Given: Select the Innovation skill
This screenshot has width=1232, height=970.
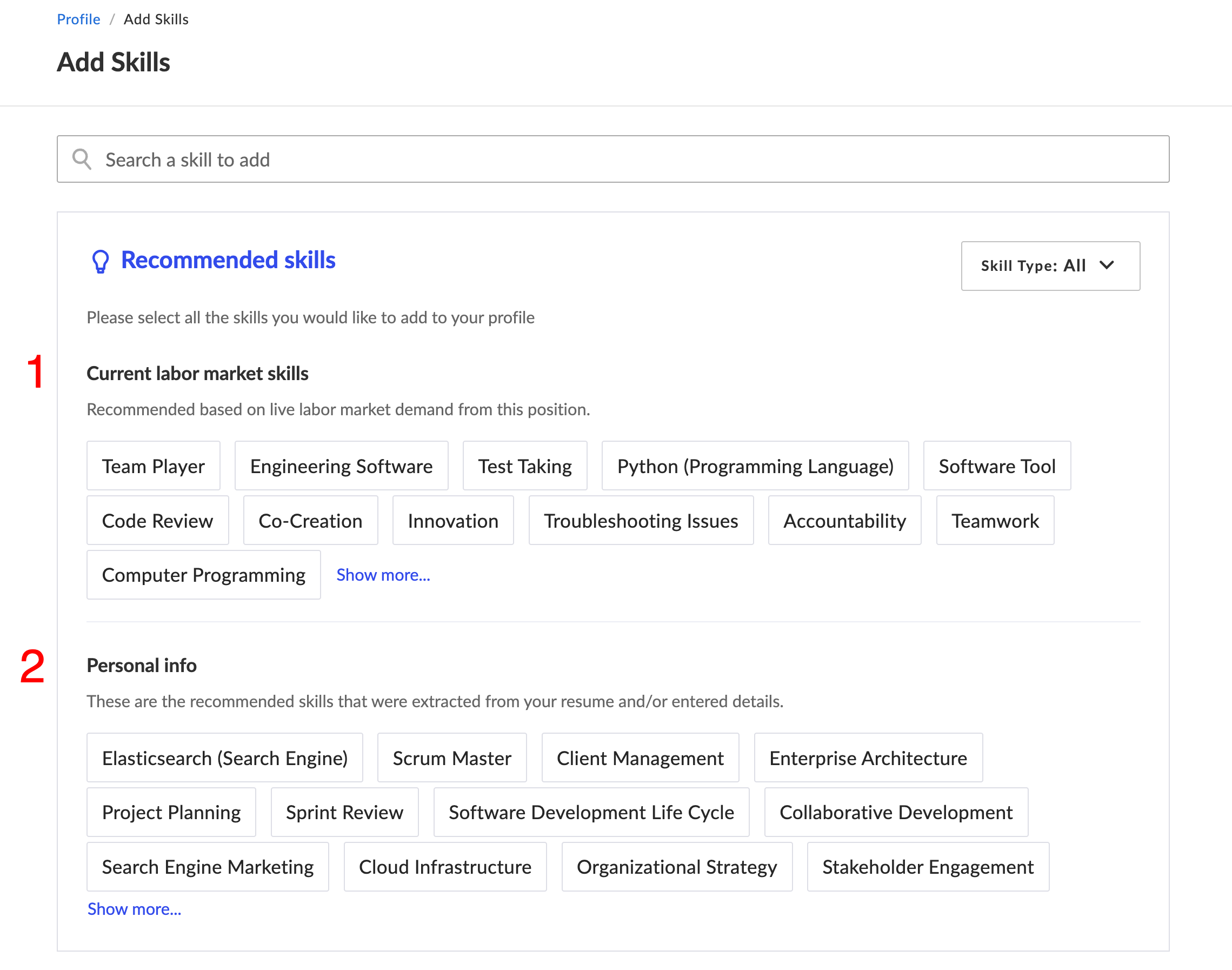Looking at the screenshot, I should click(453, 520).
